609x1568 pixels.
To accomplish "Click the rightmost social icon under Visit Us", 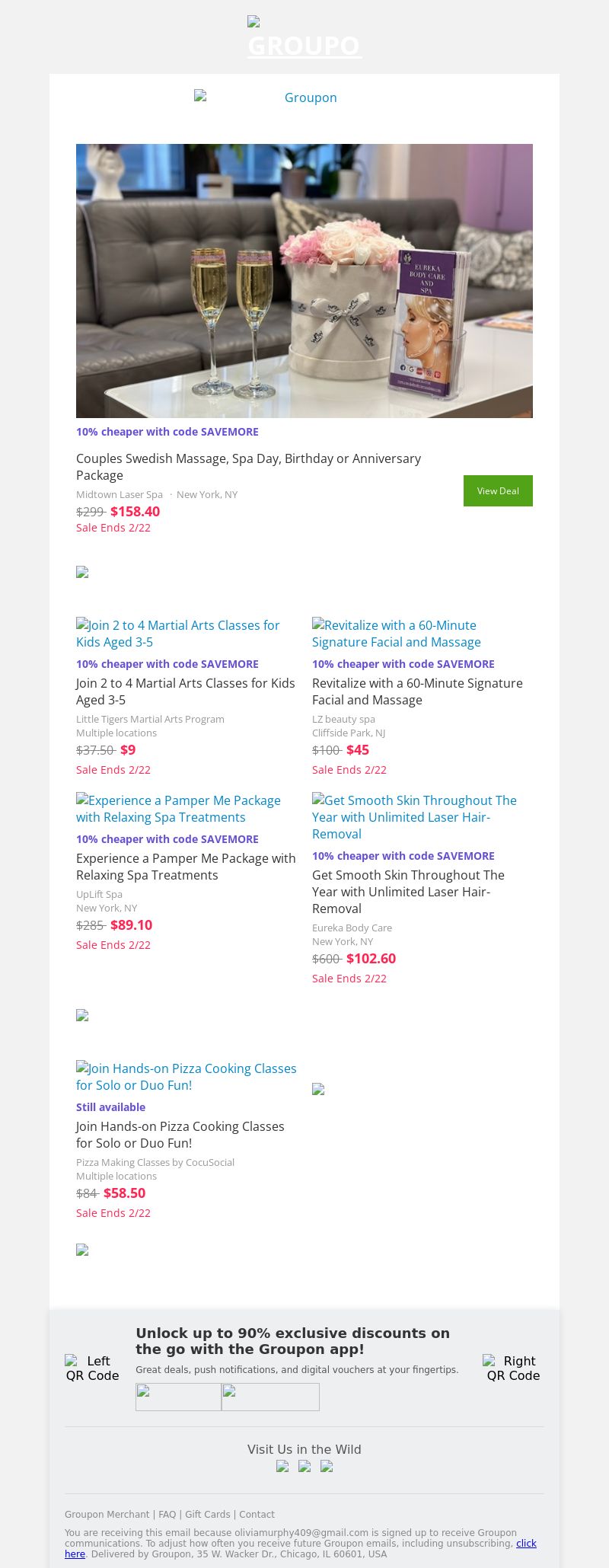I will (327, 1466).
